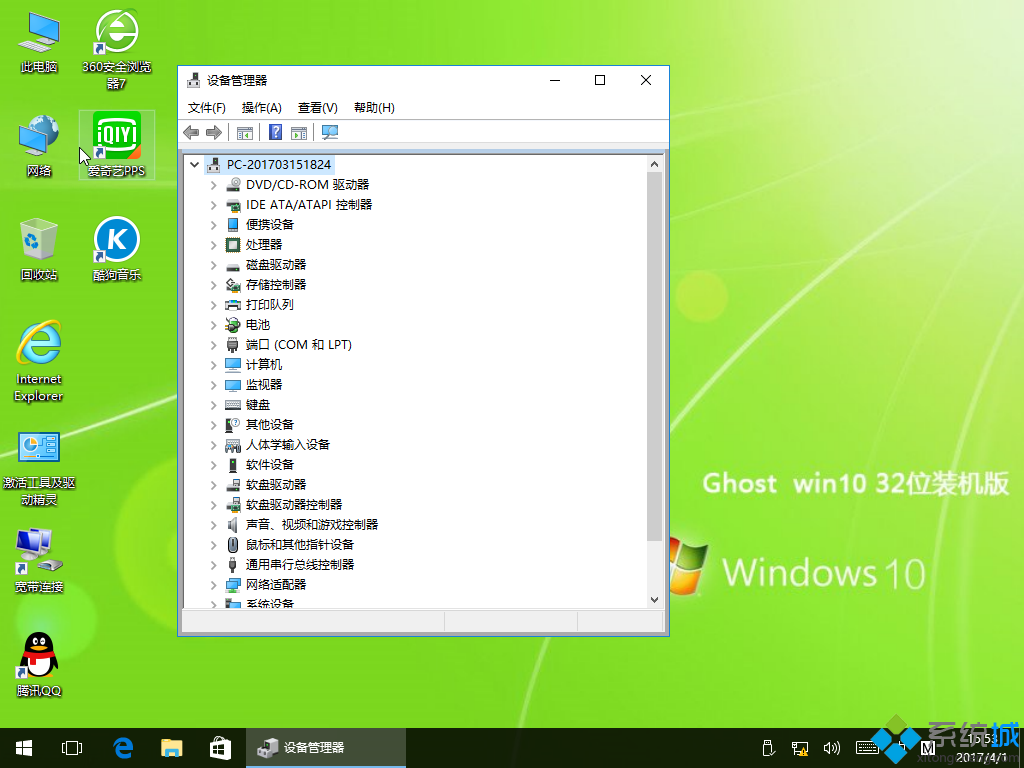
Task: Select the PC-201703151824 computer name
Action: [x=279, y=165]
